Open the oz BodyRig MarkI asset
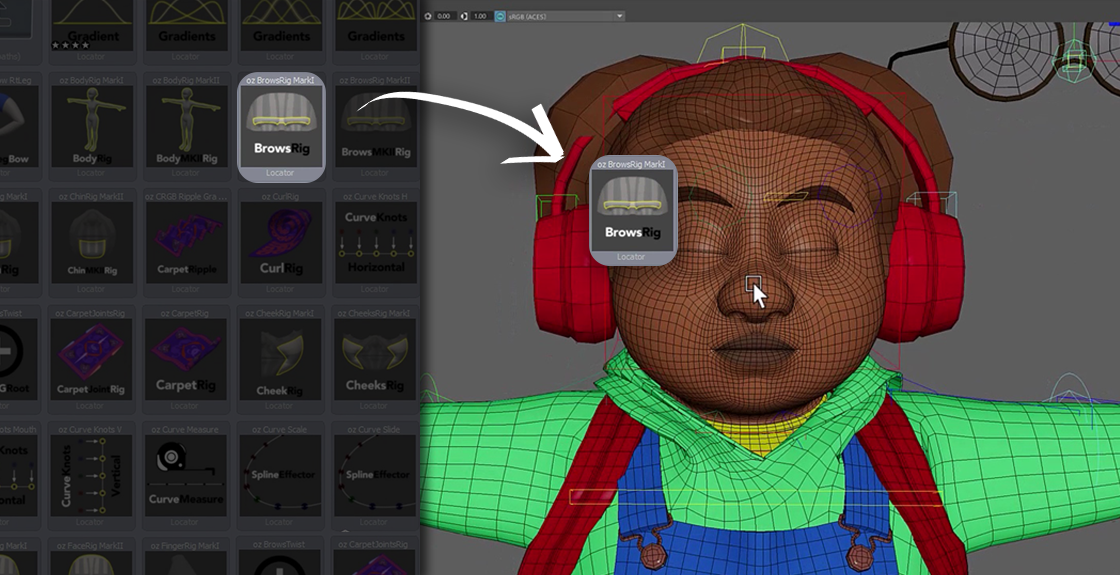Viewport: 1120px width, 575px height. [x=92, y=126]
